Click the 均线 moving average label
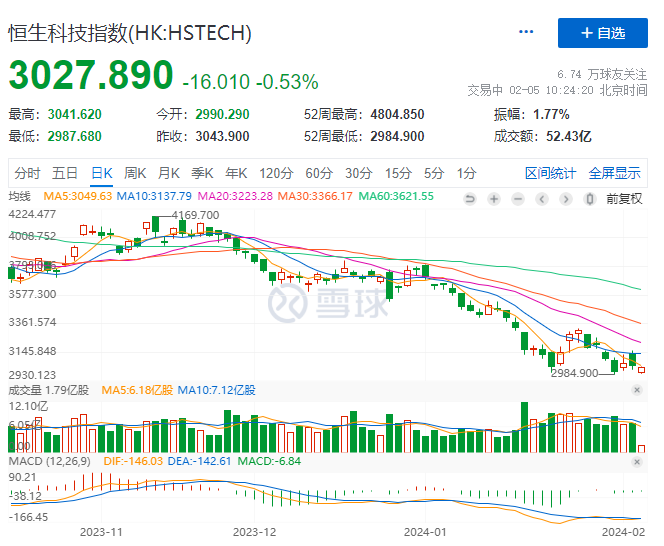Screen dimensions: 664x546 [x=19, y=197]
